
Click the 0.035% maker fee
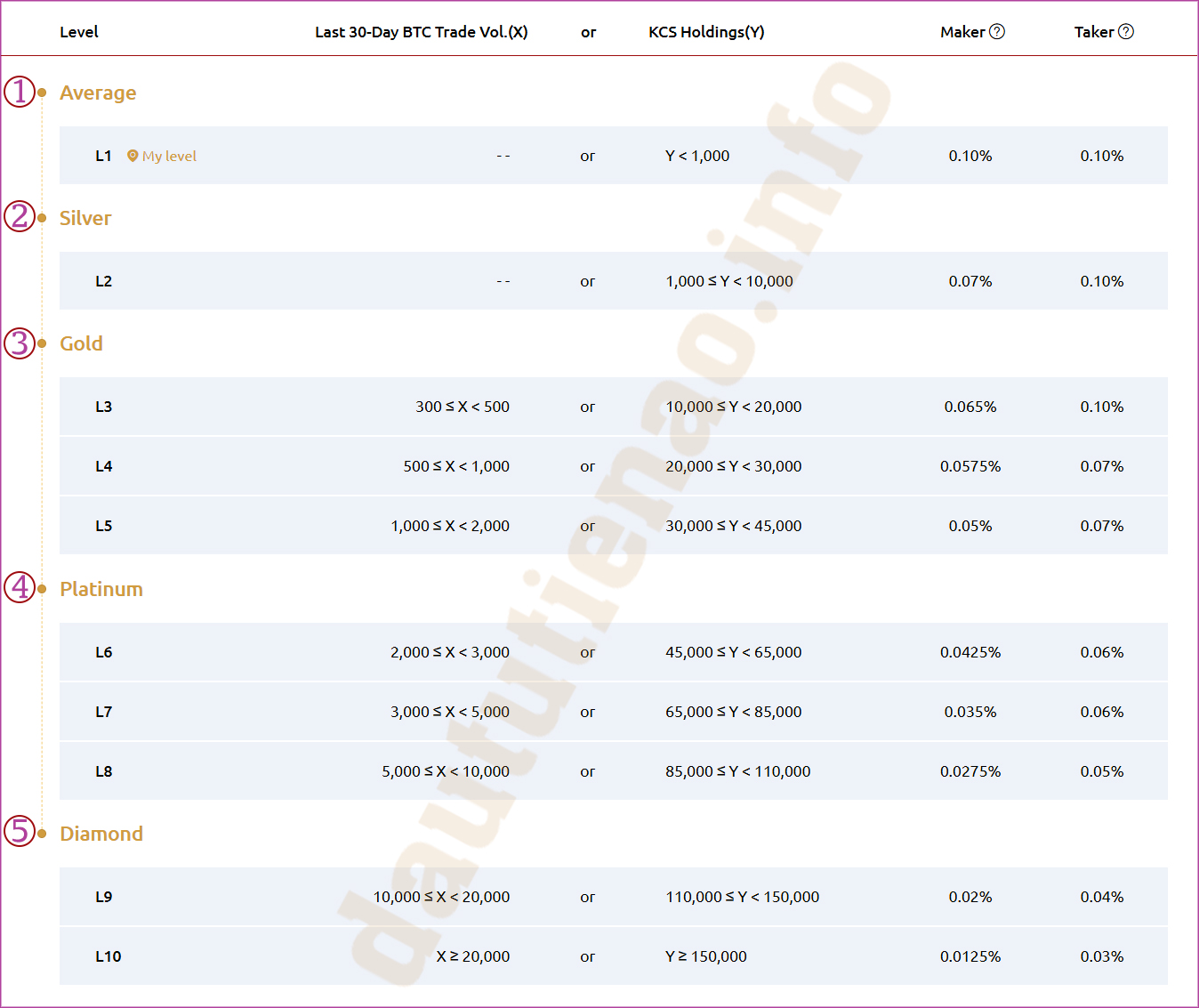[x=970, y=712]
